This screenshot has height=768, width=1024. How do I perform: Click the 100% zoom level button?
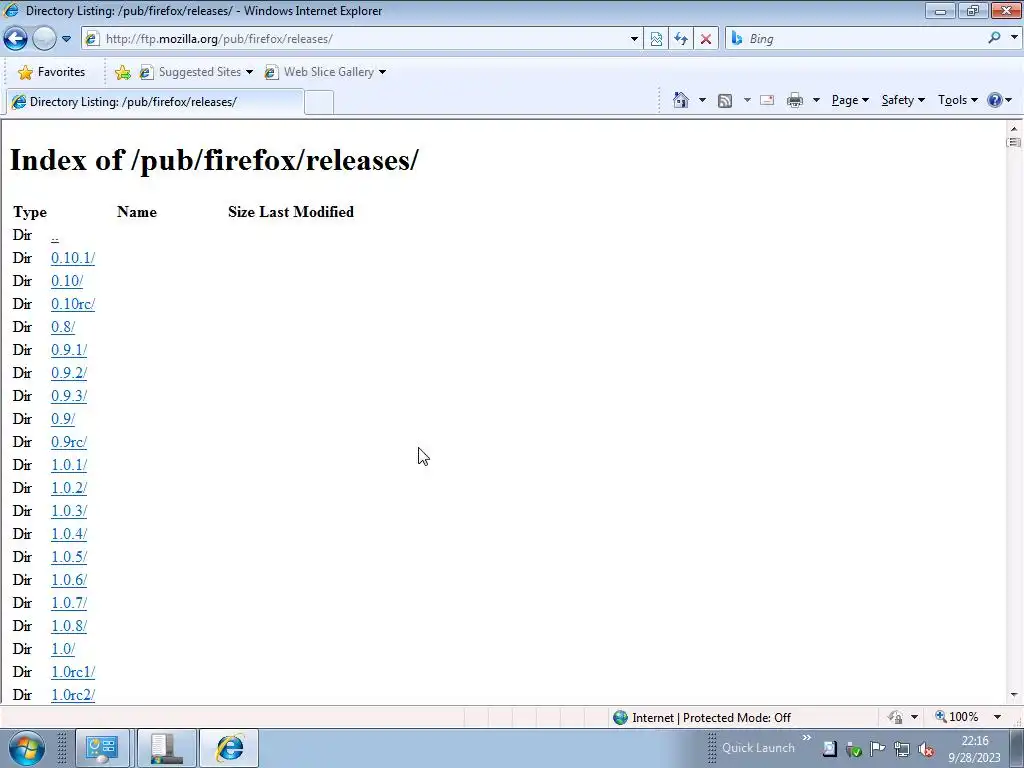click(956, 717)
